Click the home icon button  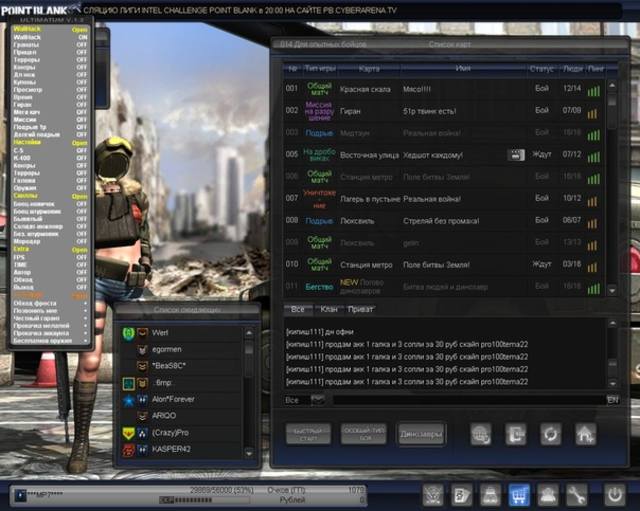(x=585, y=433)
